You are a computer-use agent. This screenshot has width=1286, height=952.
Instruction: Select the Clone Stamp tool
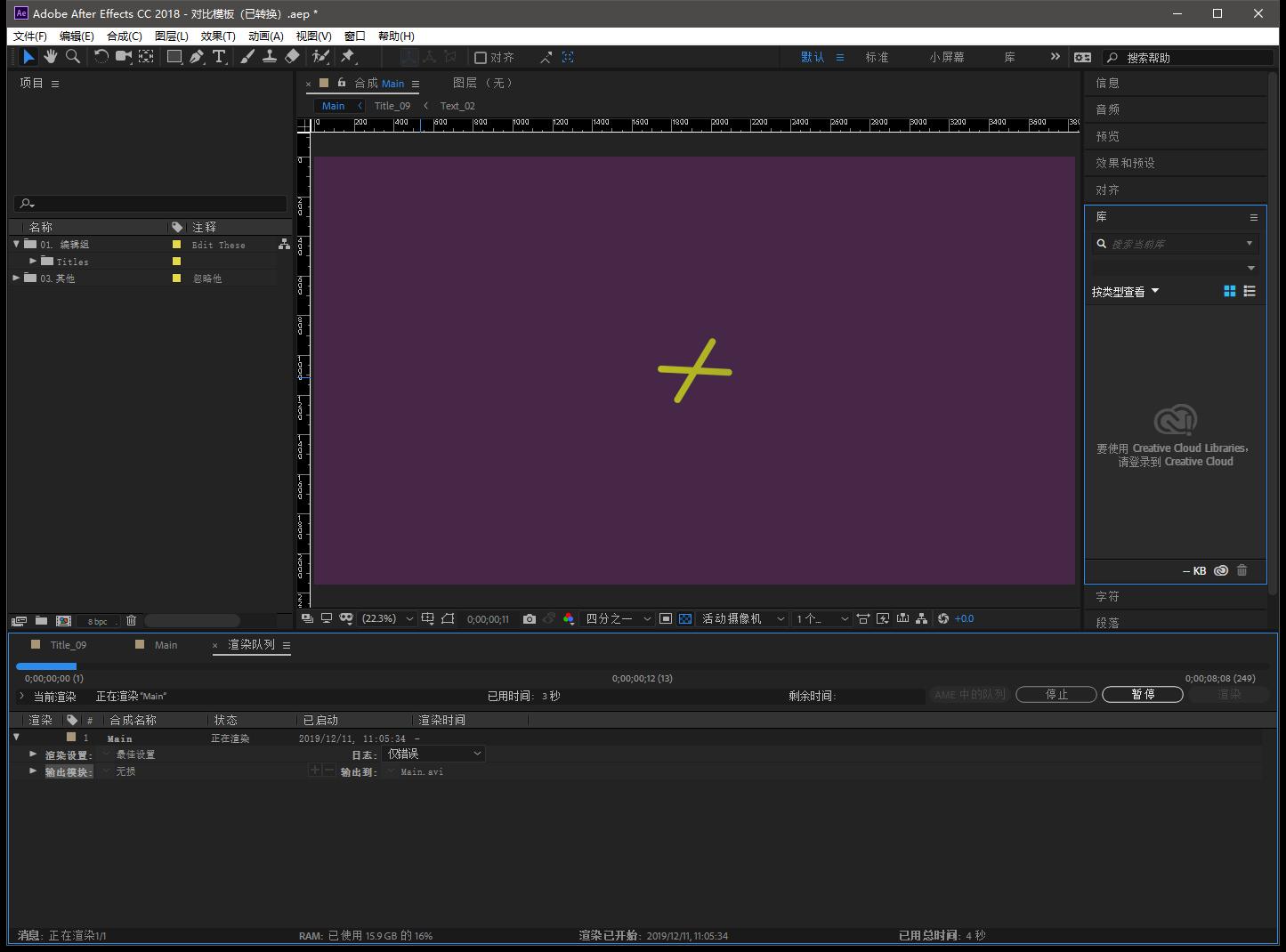(270, 57)
